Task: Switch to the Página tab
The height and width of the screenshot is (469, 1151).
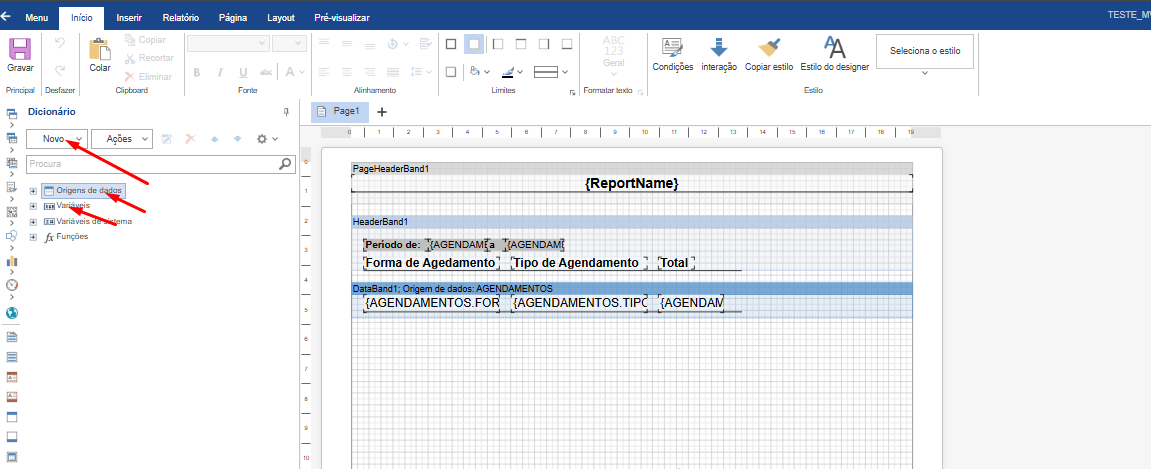Action: tap(233, 18)
